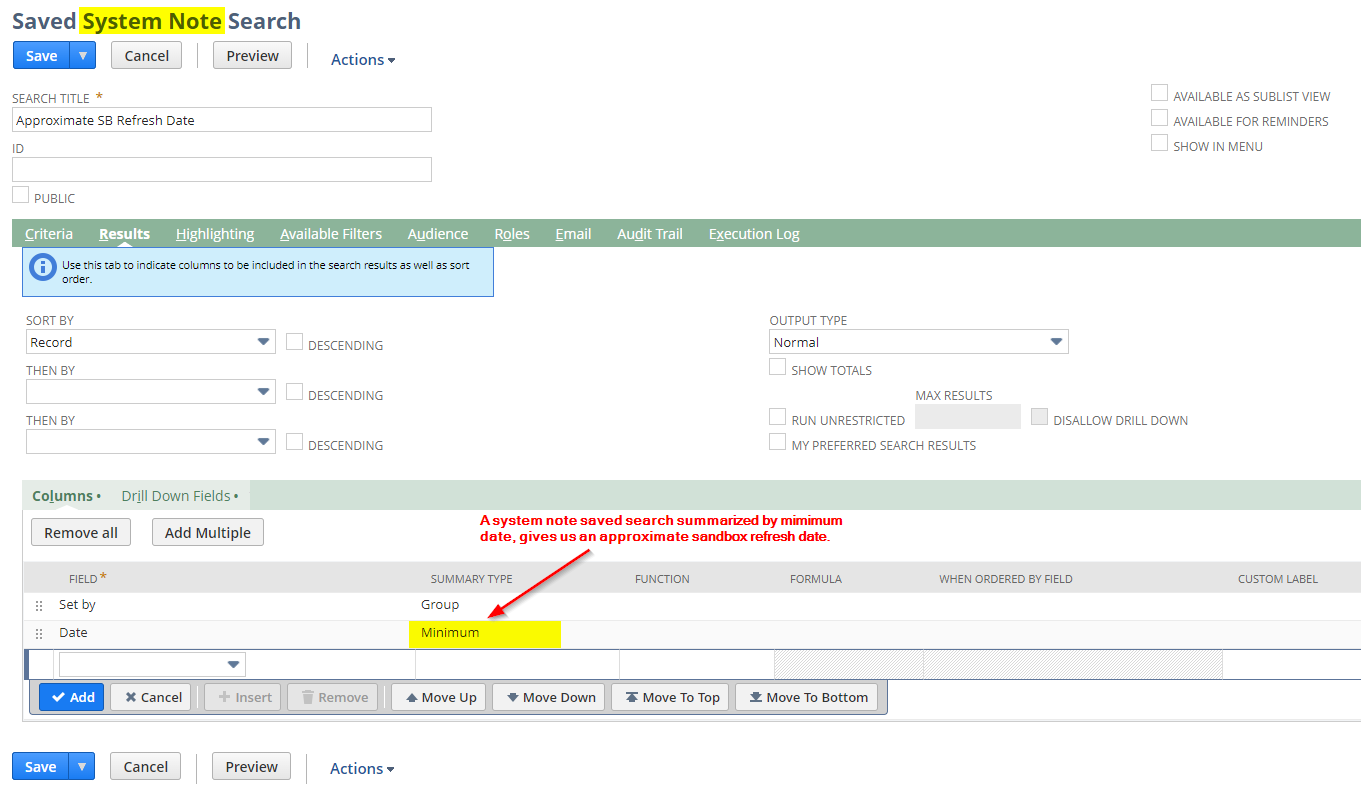
Task: Click the top Save button
Action: click(41, 56)
